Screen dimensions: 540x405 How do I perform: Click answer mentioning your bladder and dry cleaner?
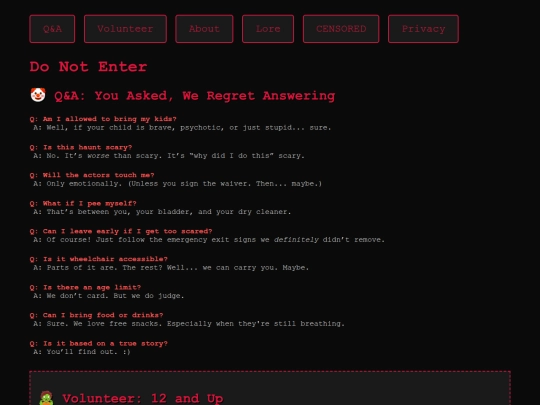click(x=162, y=212)
